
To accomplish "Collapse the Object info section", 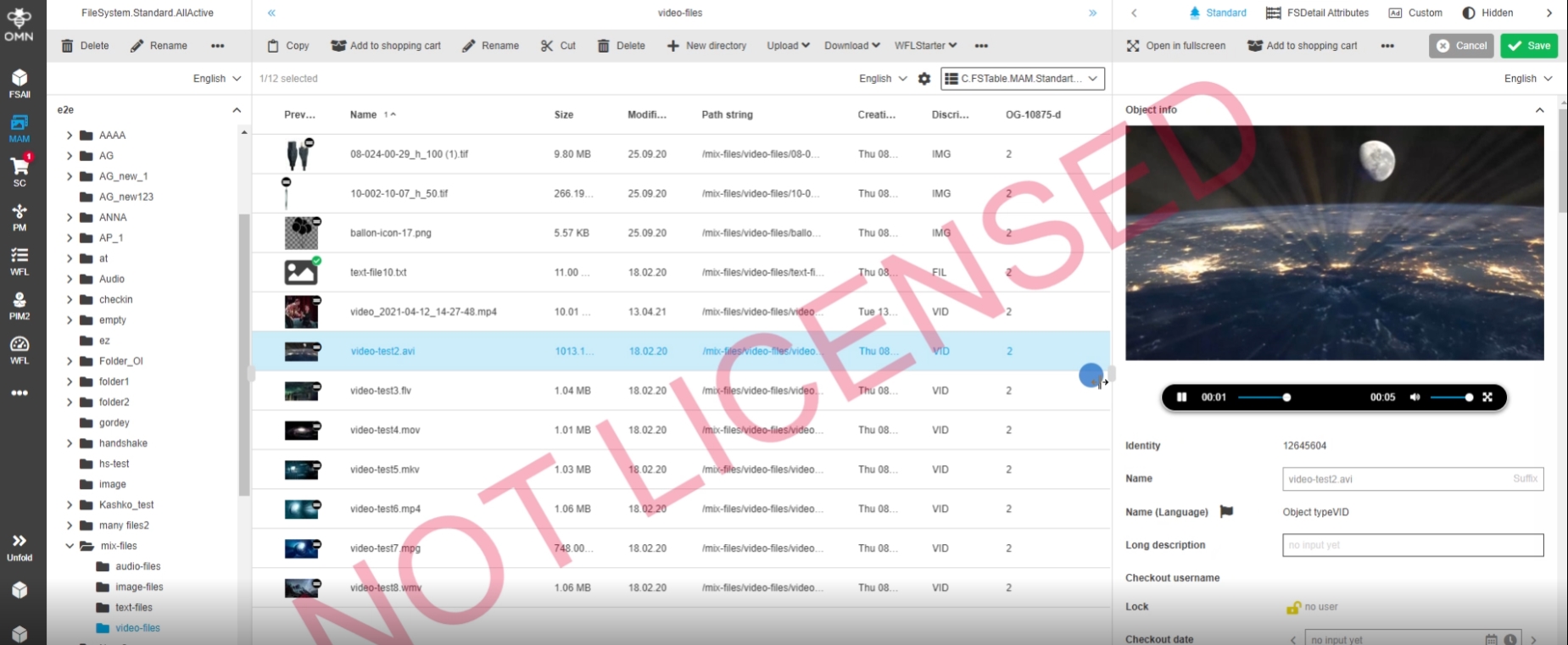I will coord(1540,110).
